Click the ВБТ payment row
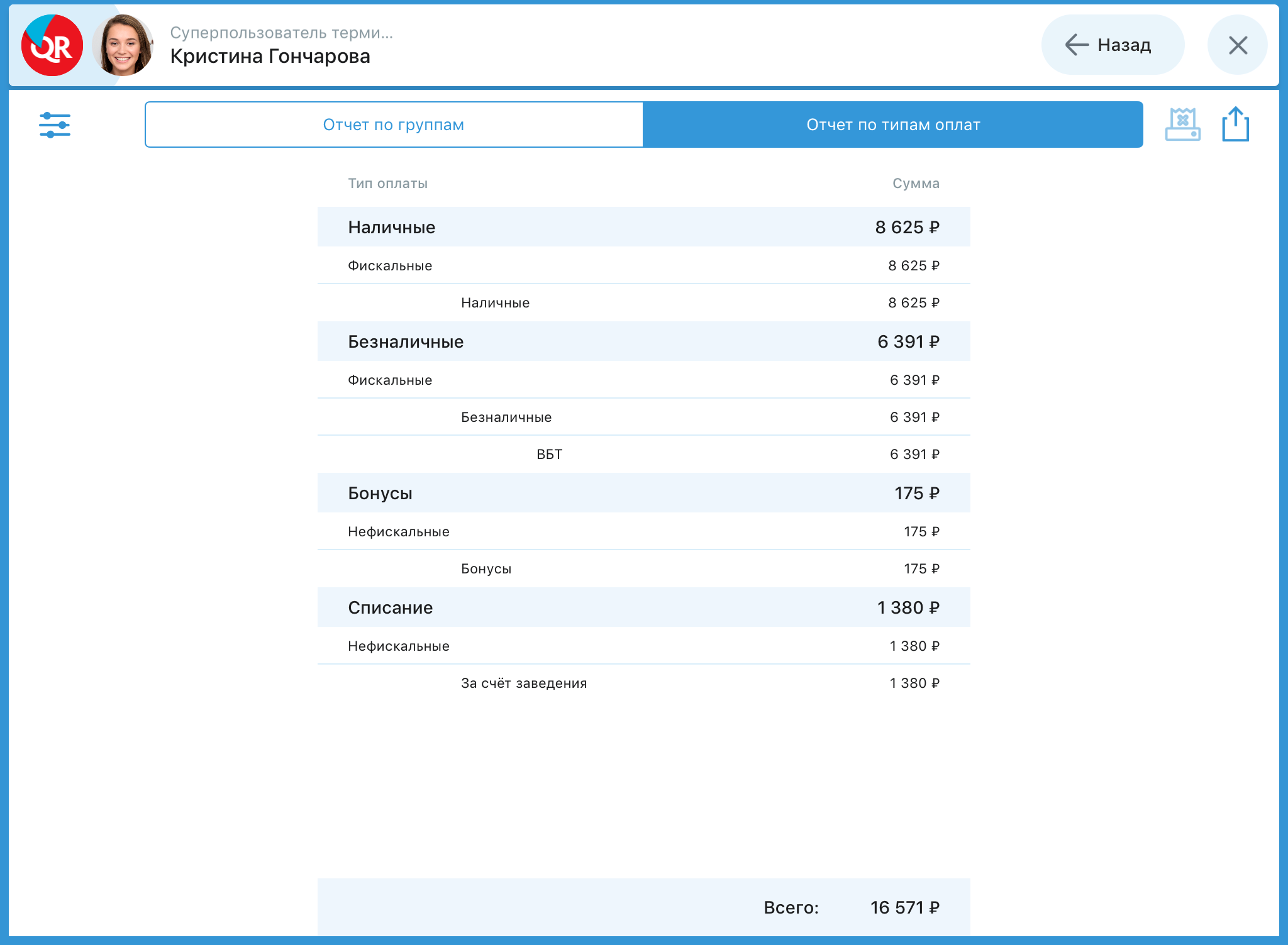 643,454
